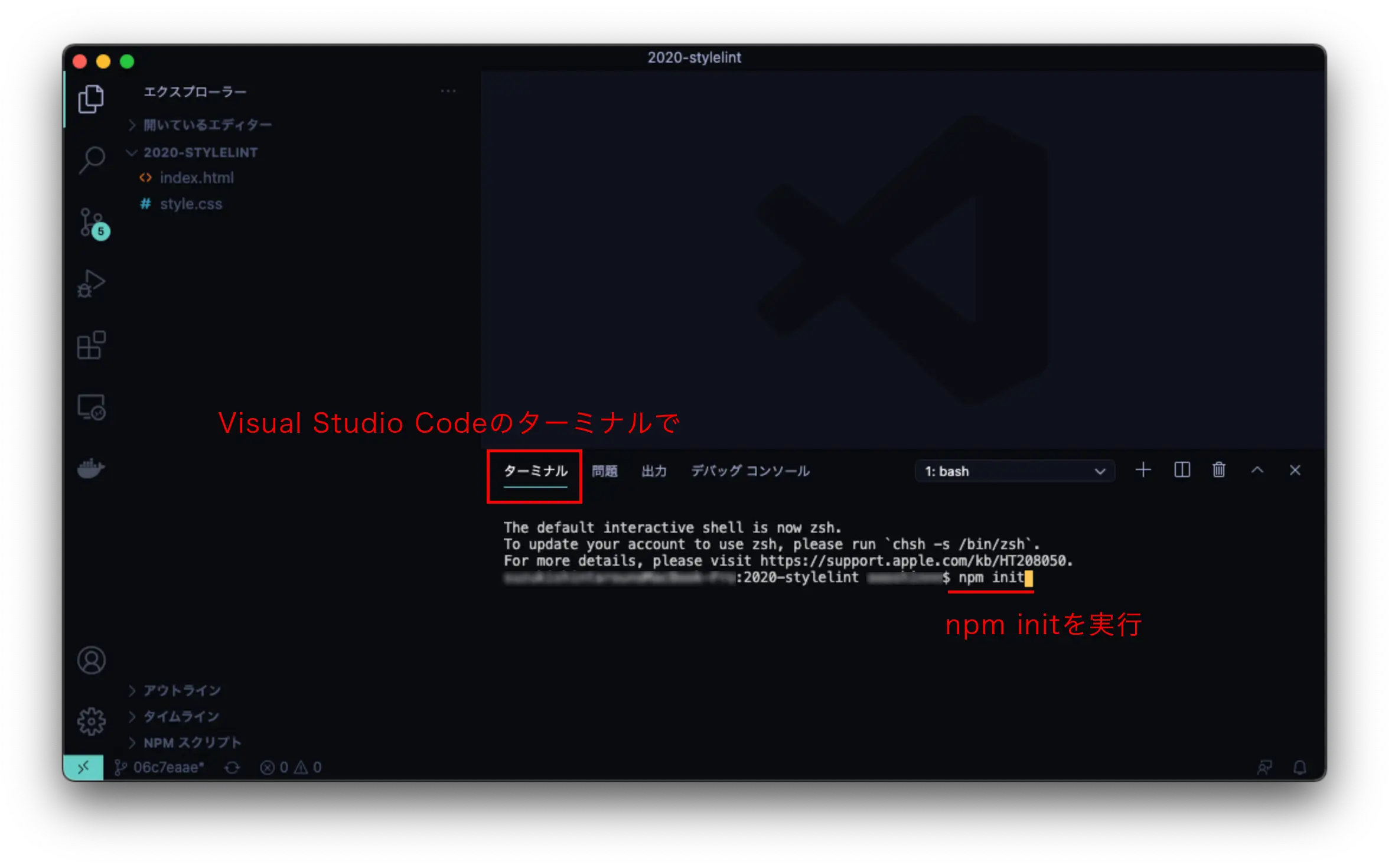Split the terminal pane
Viewport: 1395px width, 868px height.
pyautogui.click(x=1182, y=471)
